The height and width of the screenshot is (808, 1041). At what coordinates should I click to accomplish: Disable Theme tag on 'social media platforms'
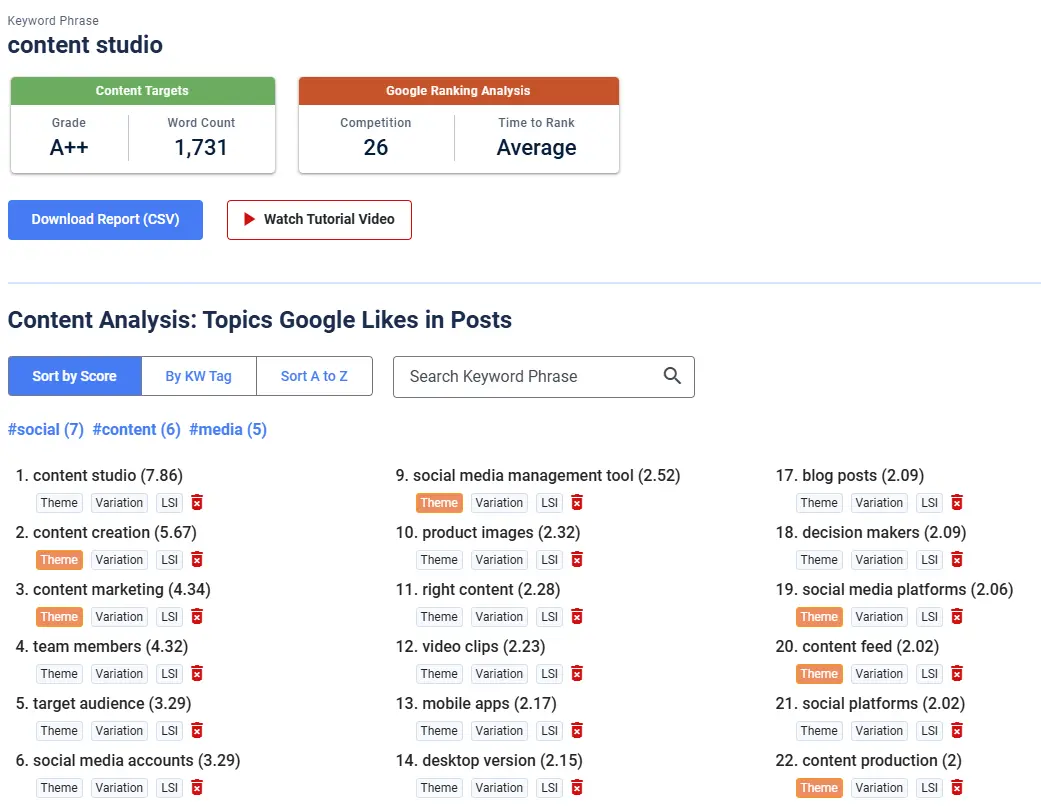pyautogui.click(x=819, y=617)
